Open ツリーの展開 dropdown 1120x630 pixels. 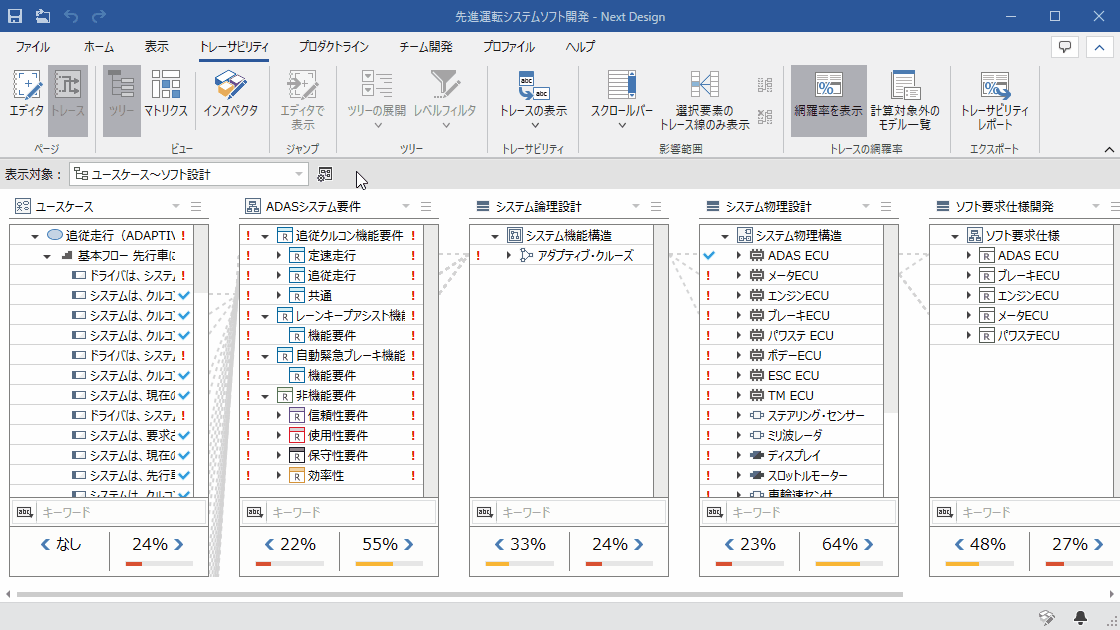[x=376, y=101]
